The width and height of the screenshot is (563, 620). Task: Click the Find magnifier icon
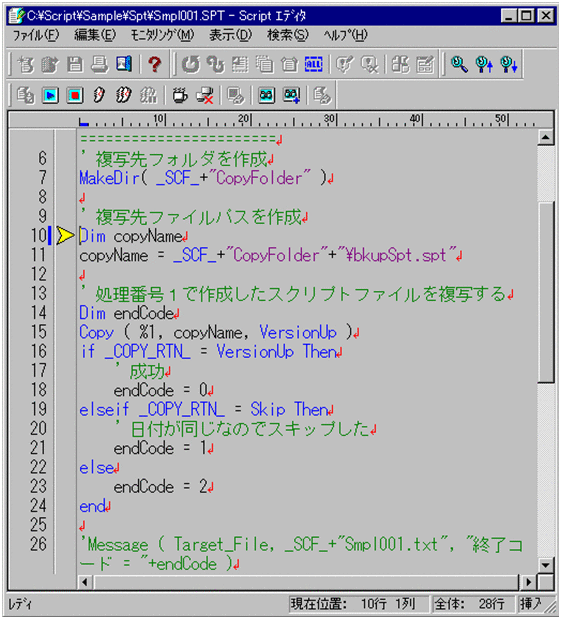pyautogui.click(x=459, y=64)
